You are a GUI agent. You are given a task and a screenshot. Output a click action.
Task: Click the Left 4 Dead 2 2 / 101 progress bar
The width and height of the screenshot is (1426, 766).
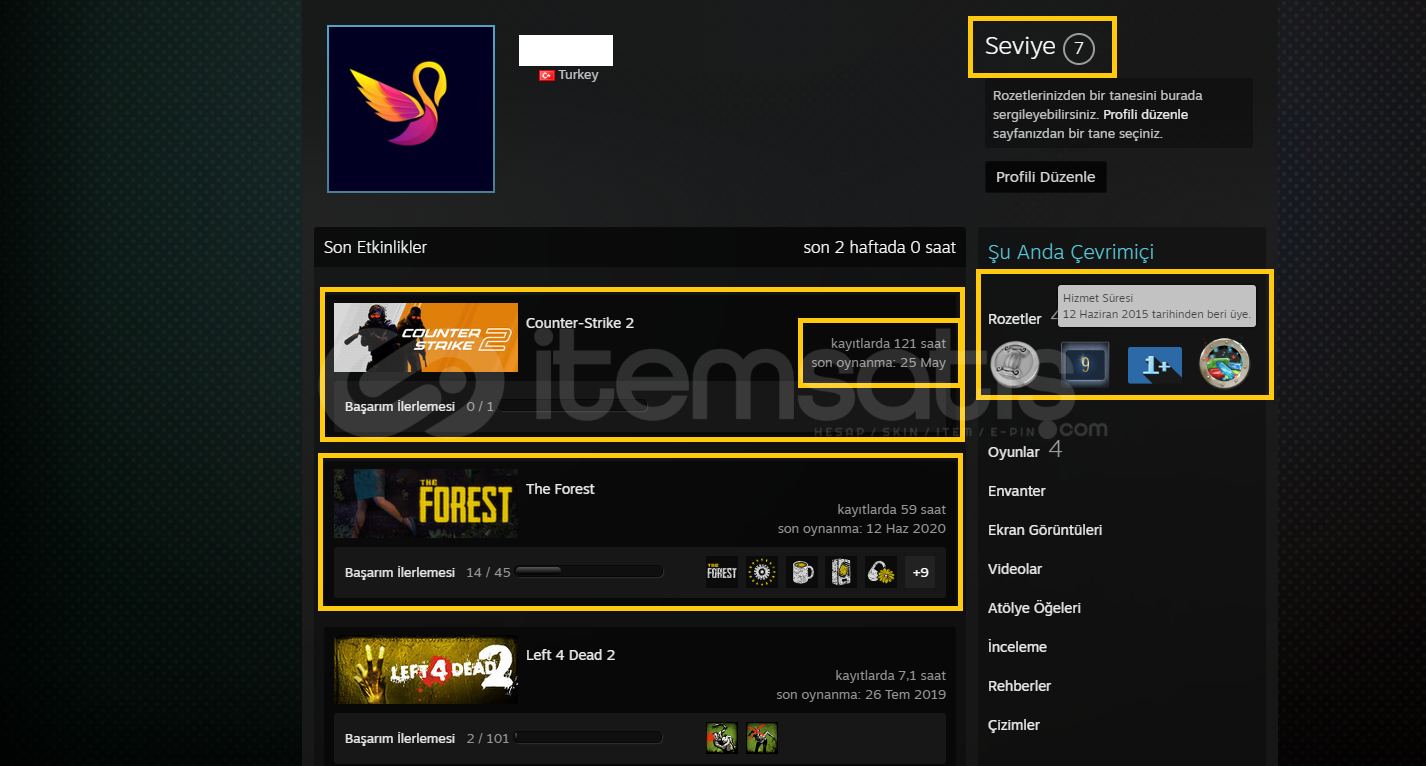click(x=589, y=738)
